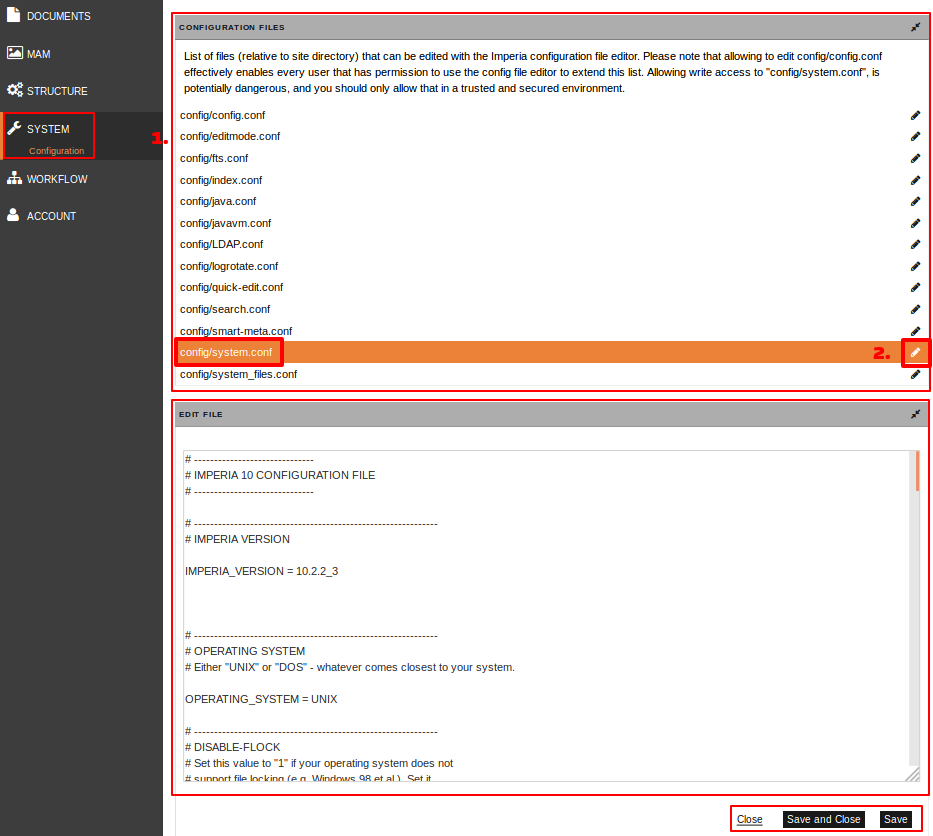Click the text area resize handle
This screenshot has height=836, width=933.
pyautogui.click(x=913, y=775)
